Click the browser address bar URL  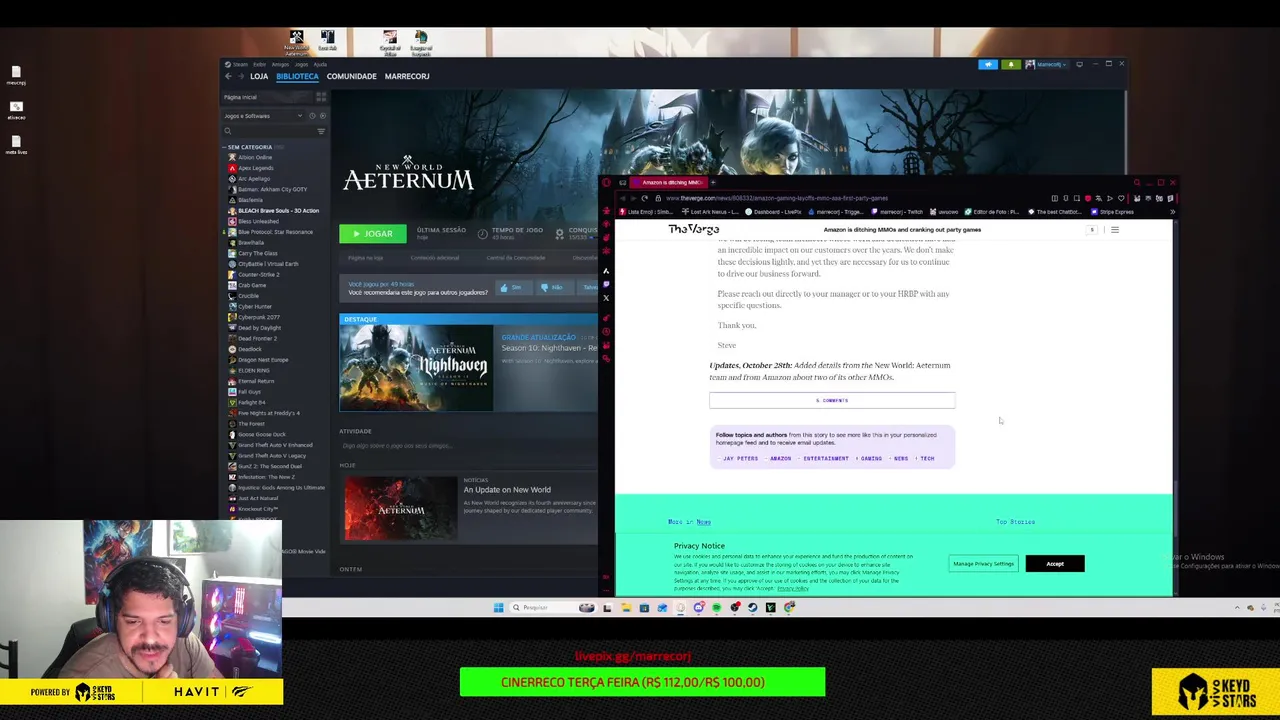(x=776, y=198)
